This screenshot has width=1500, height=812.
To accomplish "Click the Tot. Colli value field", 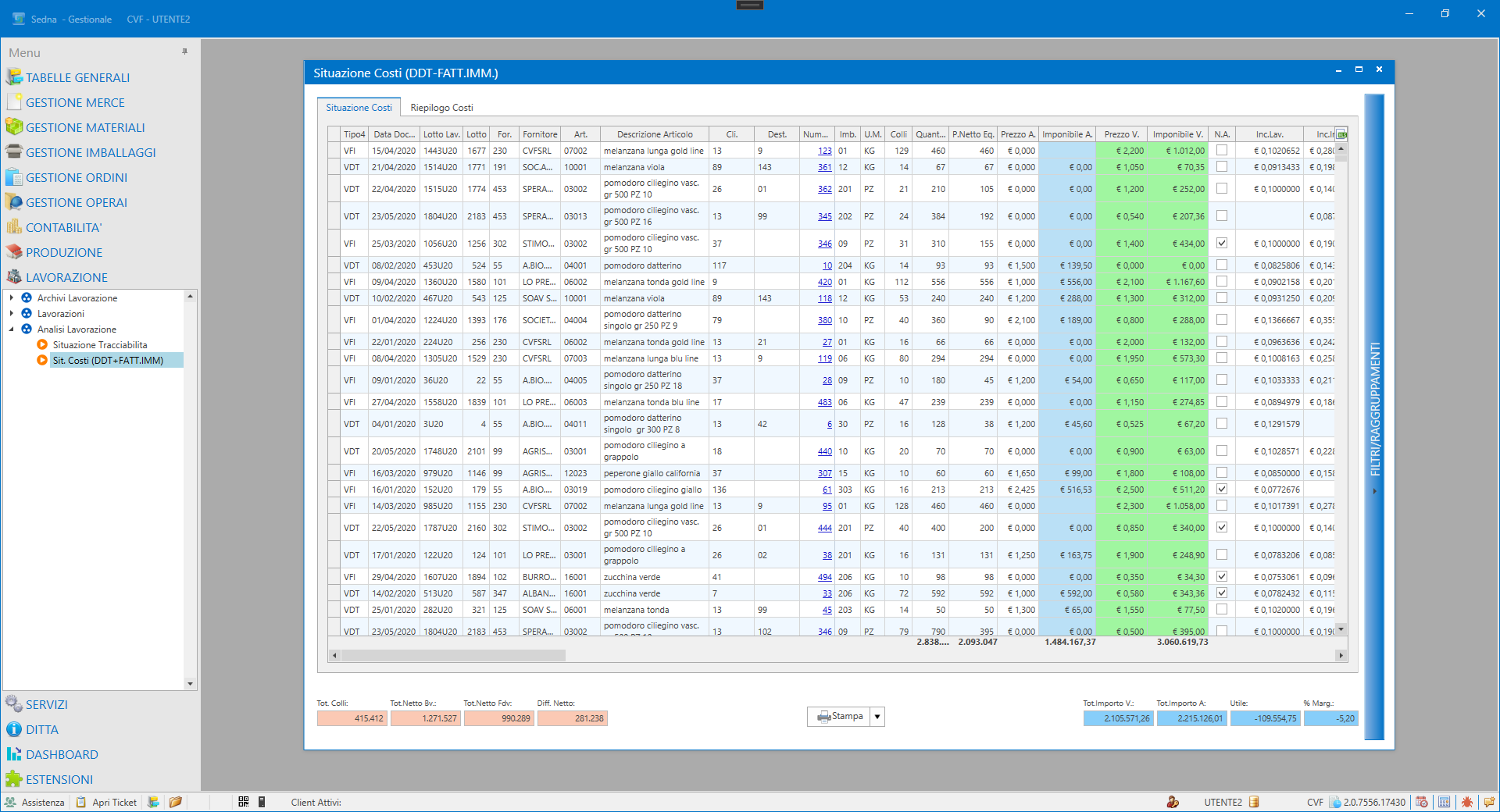I will click(352, 718).
